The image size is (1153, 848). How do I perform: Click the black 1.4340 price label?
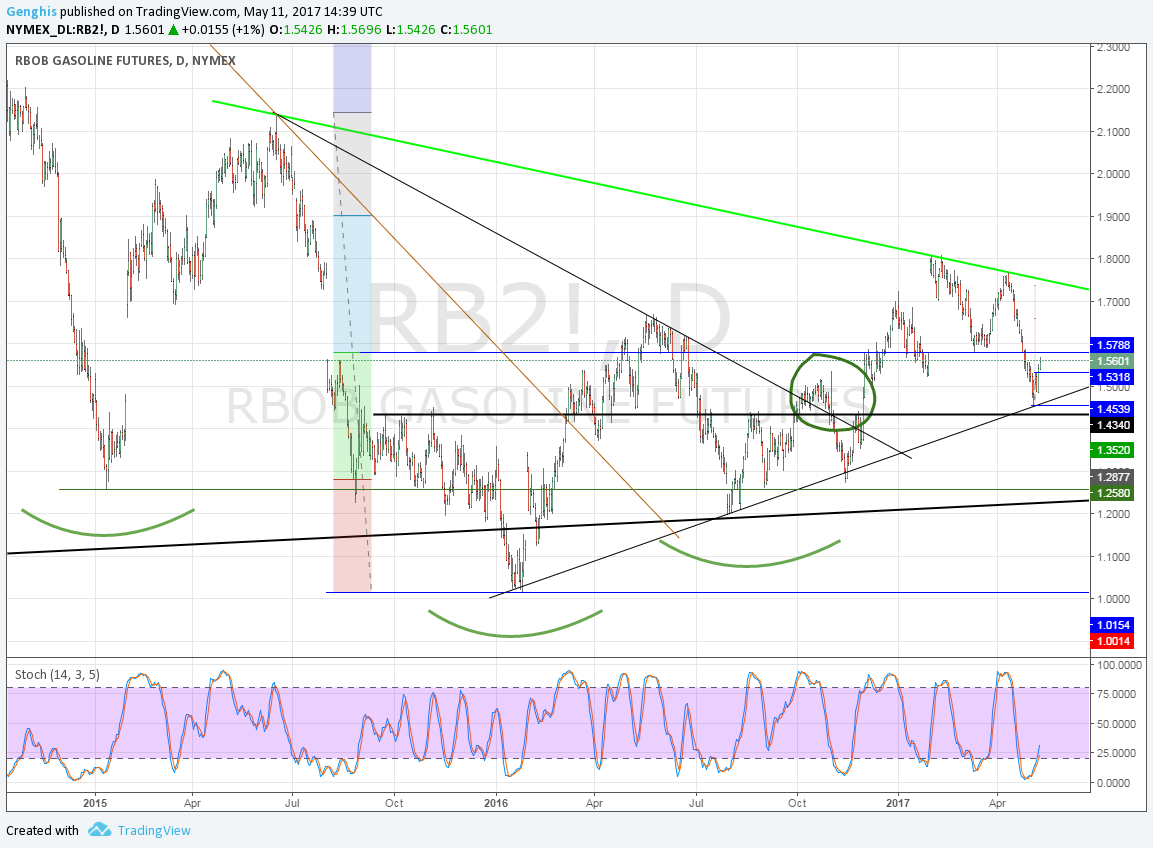(1113, 425)
